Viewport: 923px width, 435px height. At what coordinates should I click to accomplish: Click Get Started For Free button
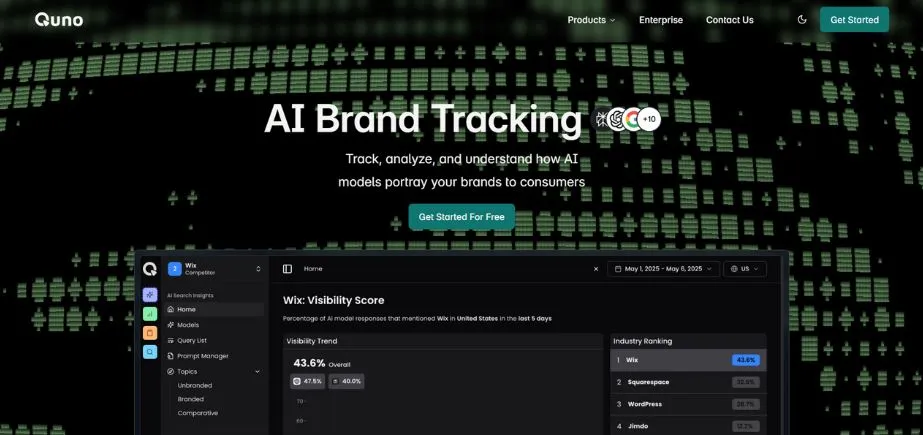(462, 217)
